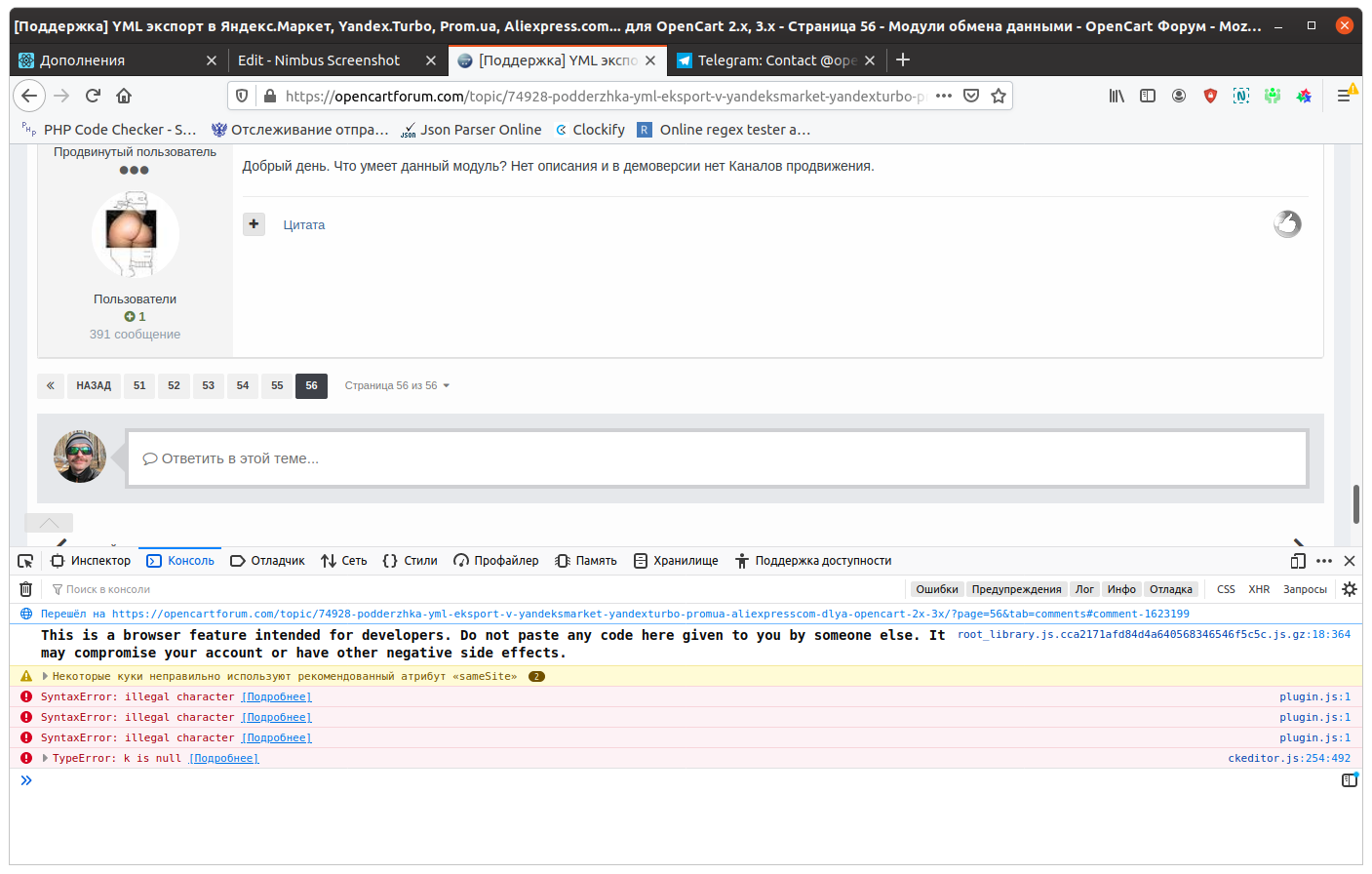Focus the Поиск в консоли filter field
The image size is (1372, 874).
pyautogui.click(x=478, y=589)
